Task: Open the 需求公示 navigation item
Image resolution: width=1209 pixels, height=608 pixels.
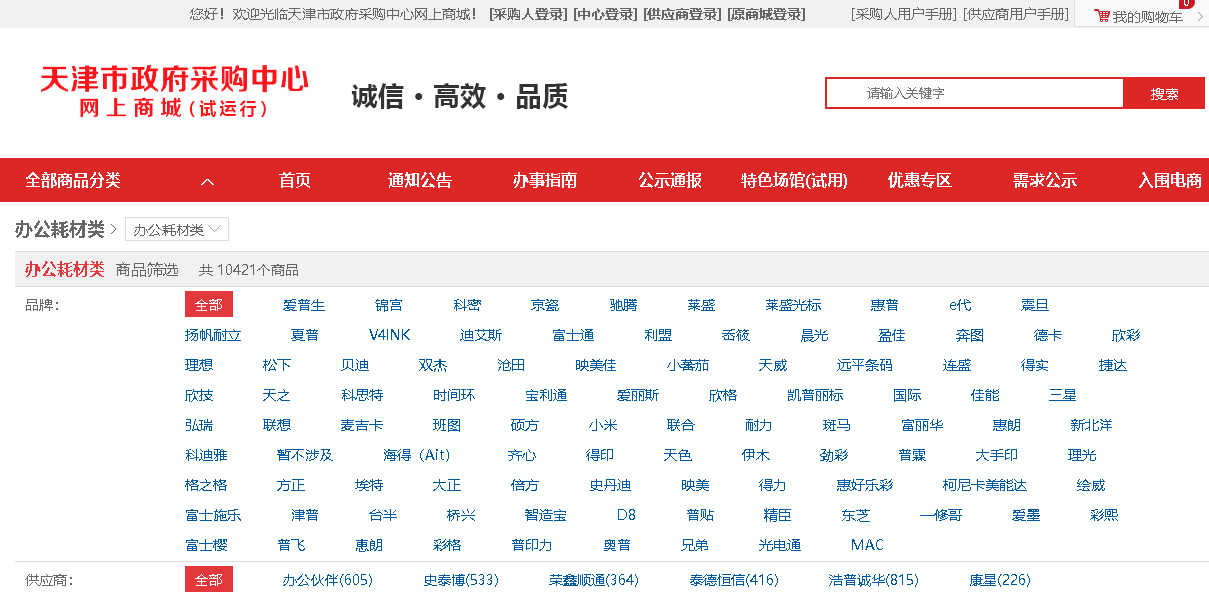Action: coord(1045,181)
